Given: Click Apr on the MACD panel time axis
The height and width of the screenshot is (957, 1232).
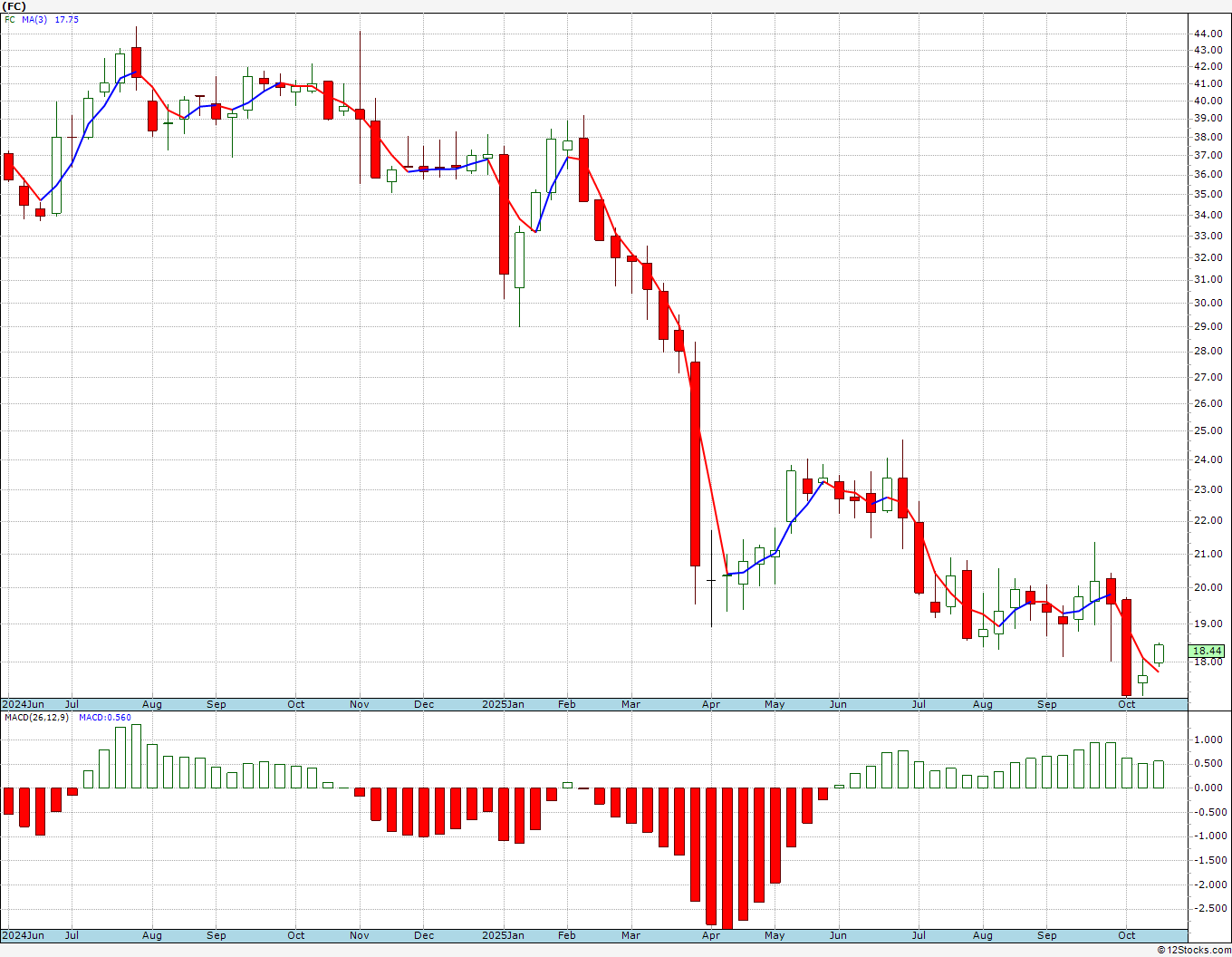Looking at the screenshot, I should 711,935.
